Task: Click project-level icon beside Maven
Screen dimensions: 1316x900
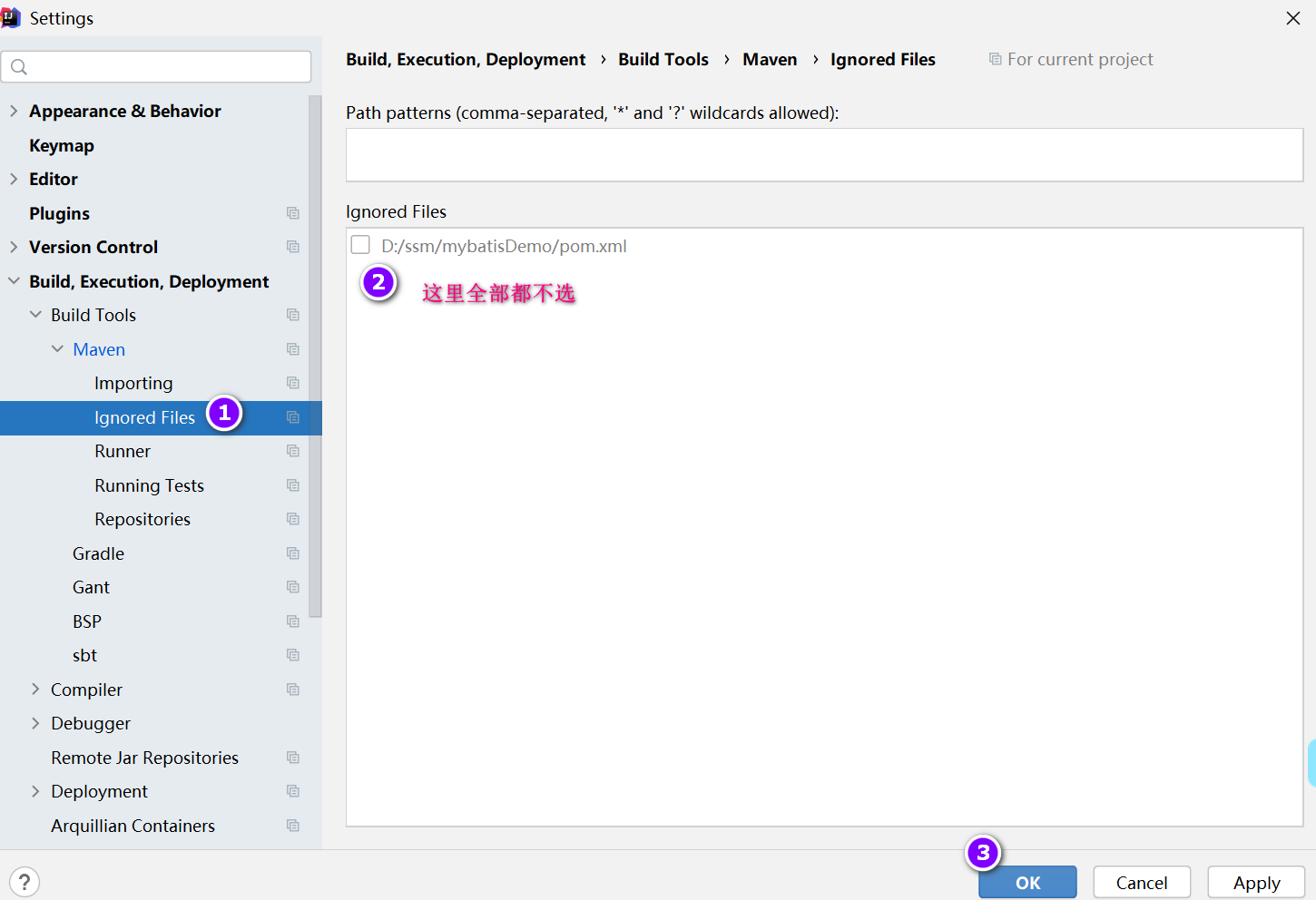Action: tap(293, 349)
